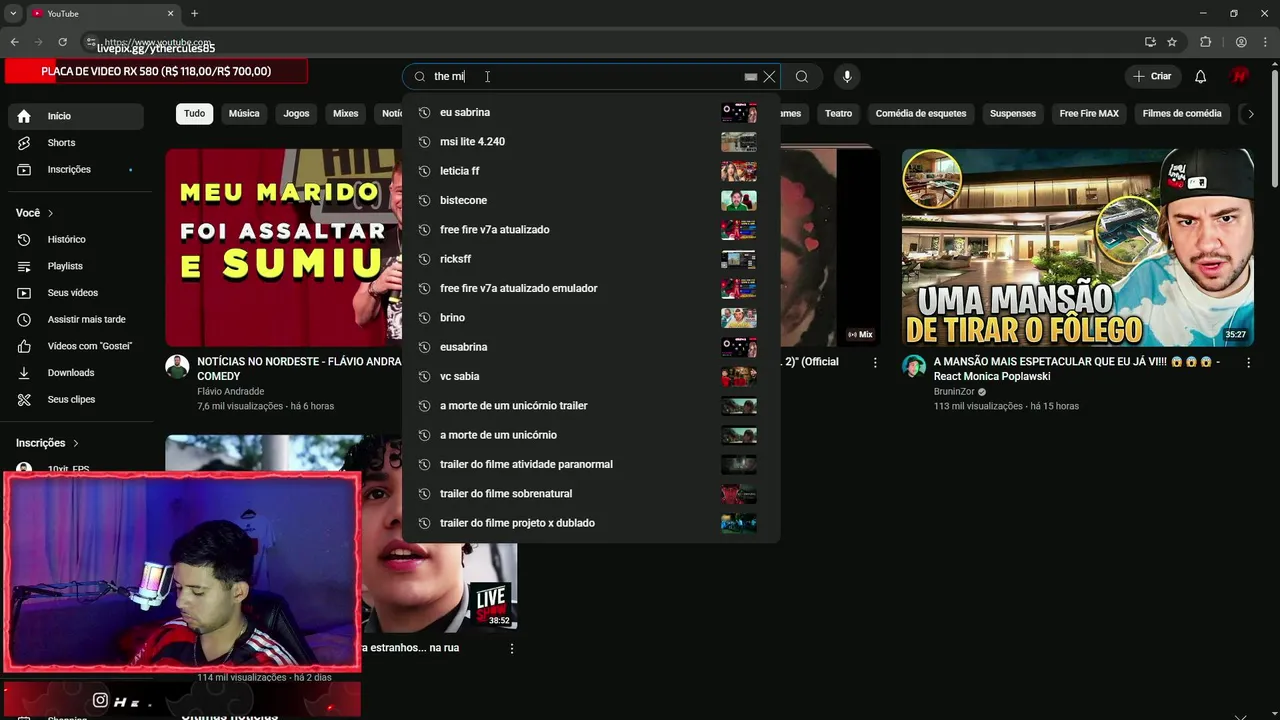Viewport: 1280px width, 720px height.
Task: Select the Free Fire MAX chip
Action: point(1089,113)
